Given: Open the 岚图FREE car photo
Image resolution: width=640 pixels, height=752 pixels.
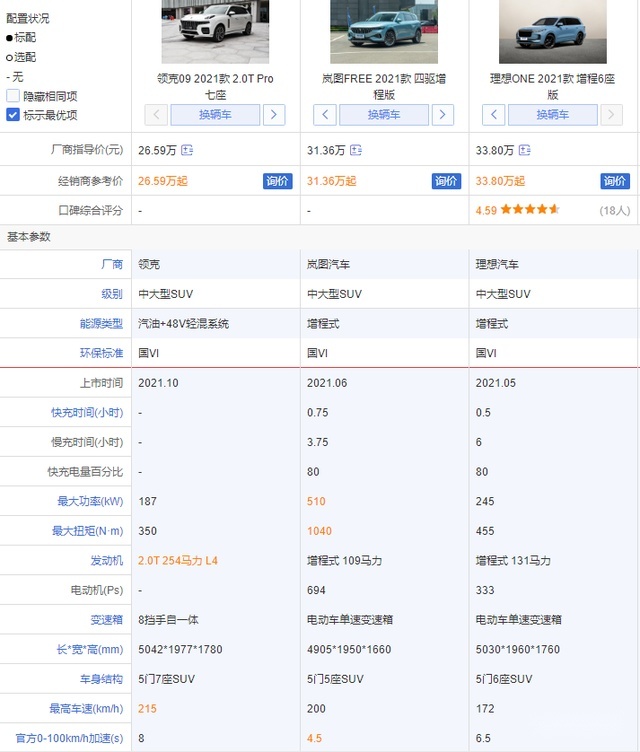Looking at the screenshot, I should pyautogui.click(x=384, y=32).
